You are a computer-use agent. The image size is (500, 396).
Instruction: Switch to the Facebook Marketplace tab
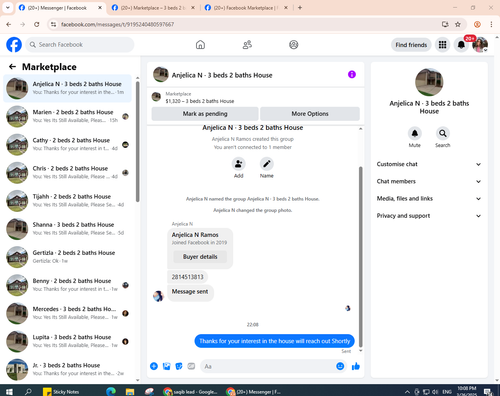coord(245,8)
